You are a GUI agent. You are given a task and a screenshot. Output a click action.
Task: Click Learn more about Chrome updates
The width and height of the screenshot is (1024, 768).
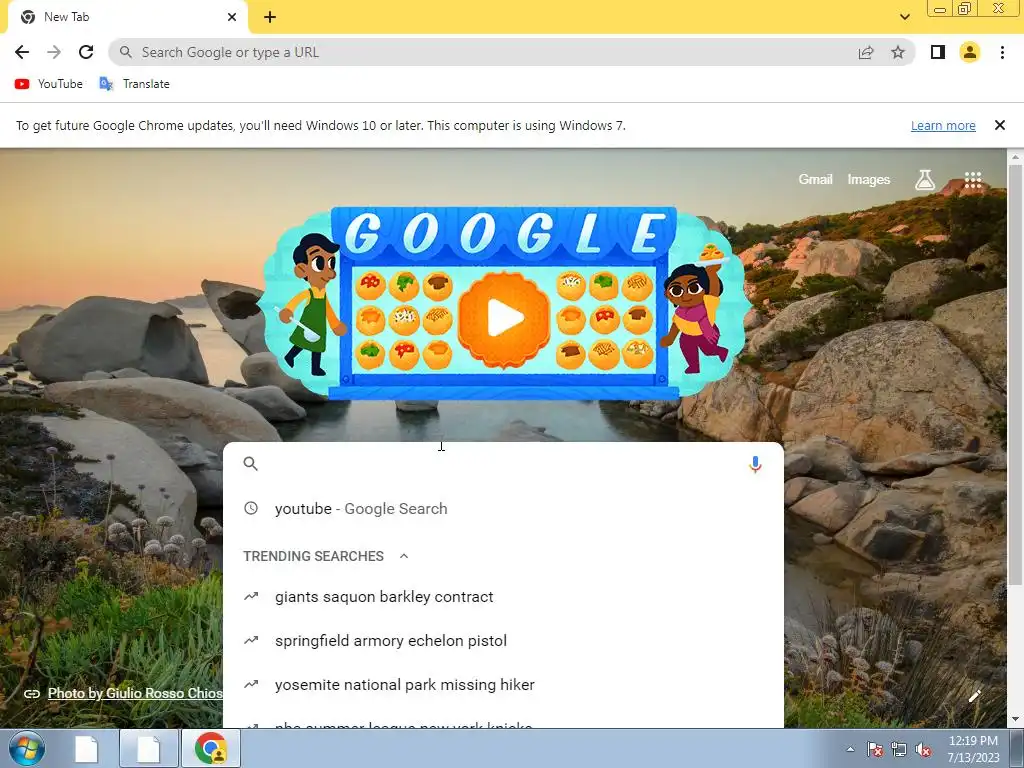[x=943, y=125]
